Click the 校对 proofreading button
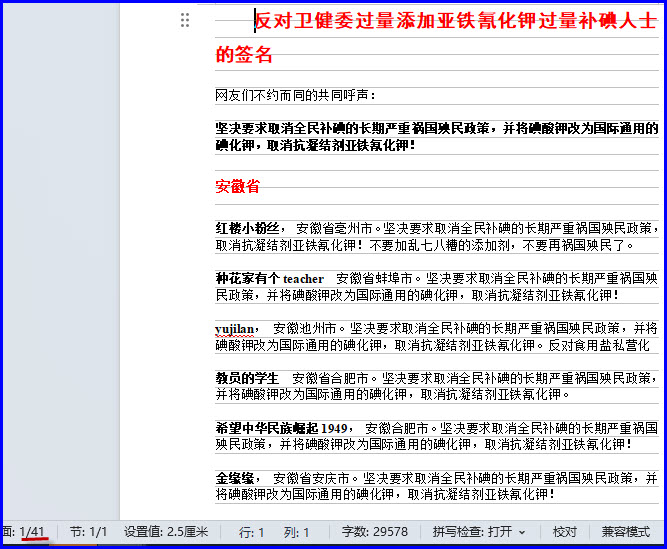667x549 pixels. click(x=565, y=532)
